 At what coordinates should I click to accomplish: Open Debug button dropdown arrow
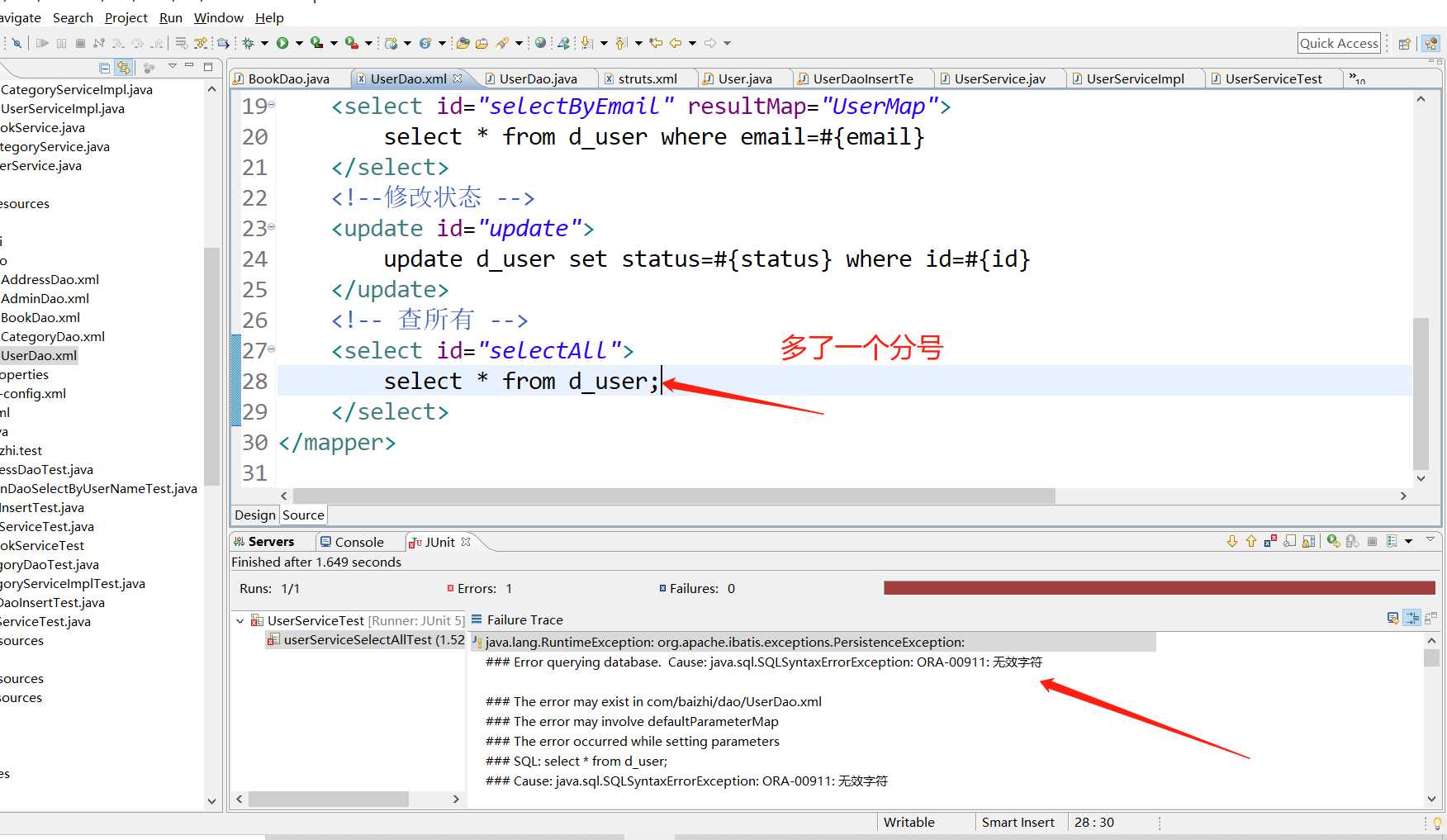[264, 43]
